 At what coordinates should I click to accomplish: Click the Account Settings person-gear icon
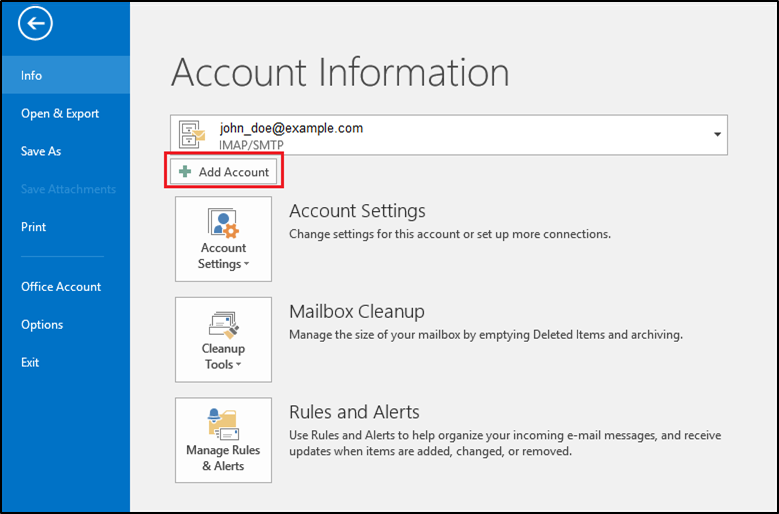pos(223,223)
